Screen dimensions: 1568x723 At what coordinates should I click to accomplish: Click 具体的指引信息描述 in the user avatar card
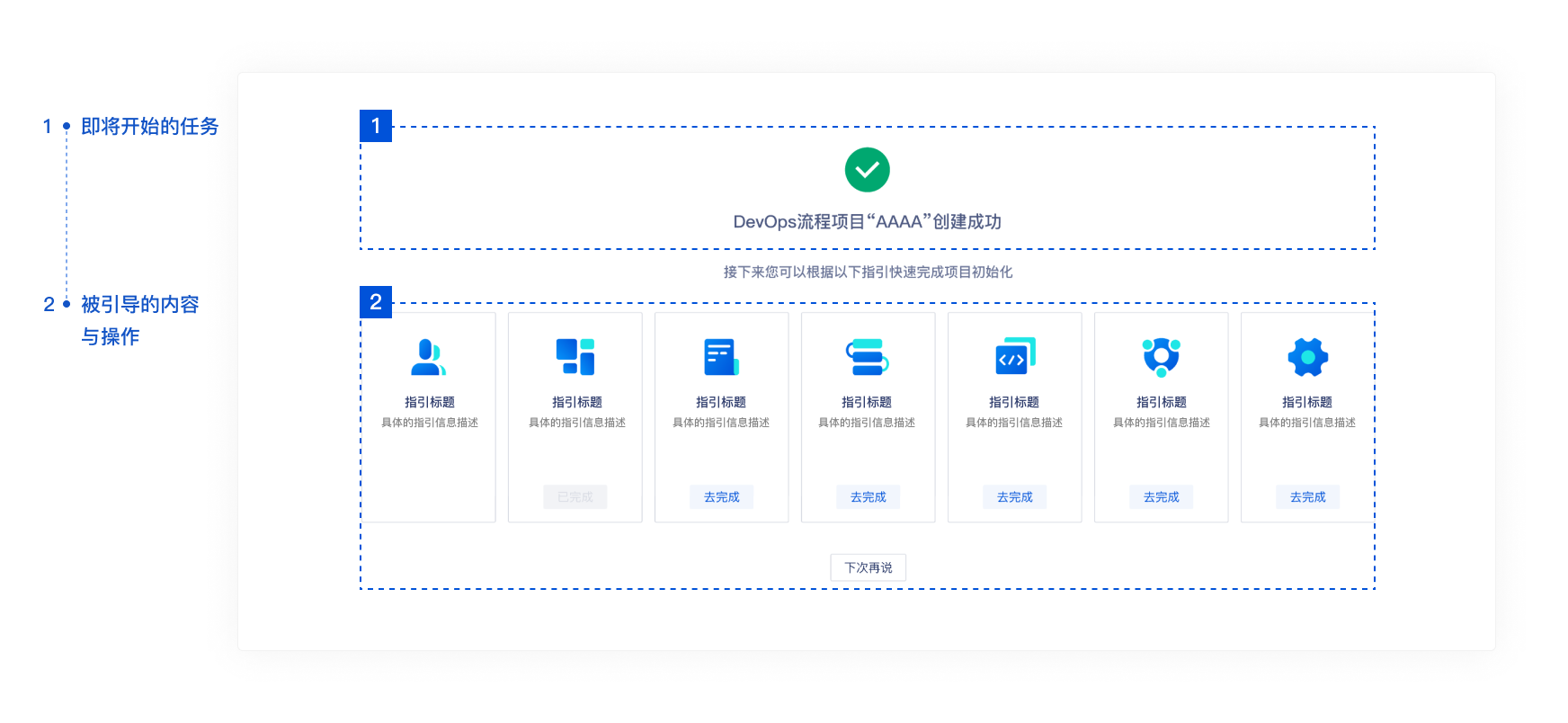[430, 423]
